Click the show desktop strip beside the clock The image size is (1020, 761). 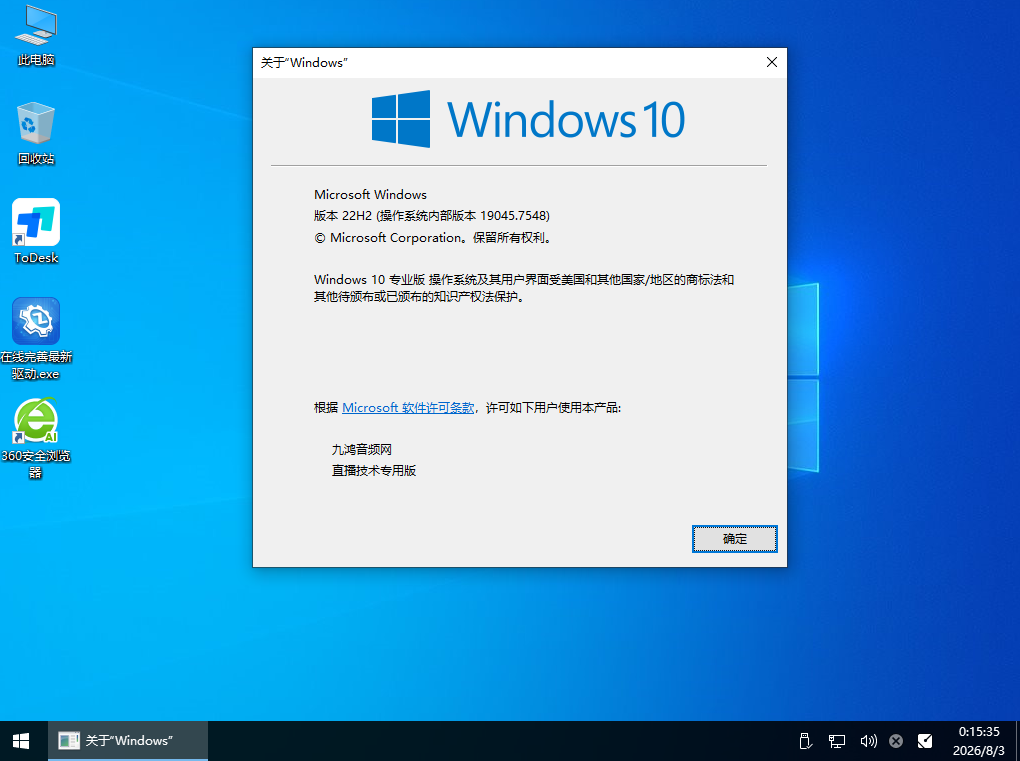[x=1017, y=741]
